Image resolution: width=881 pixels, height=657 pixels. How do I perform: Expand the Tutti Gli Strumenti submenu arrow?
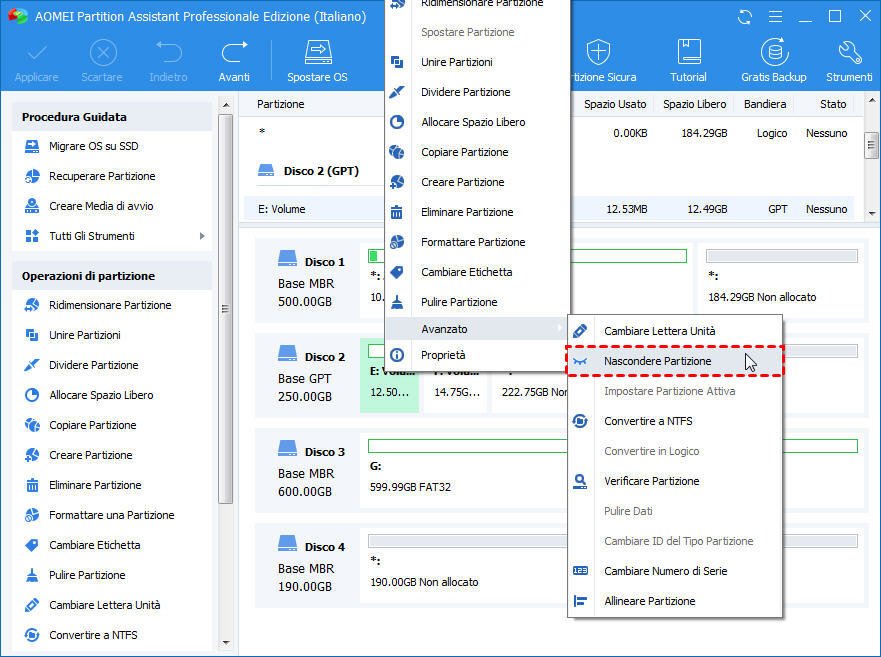pyautogui.click(x=202, y=236)
